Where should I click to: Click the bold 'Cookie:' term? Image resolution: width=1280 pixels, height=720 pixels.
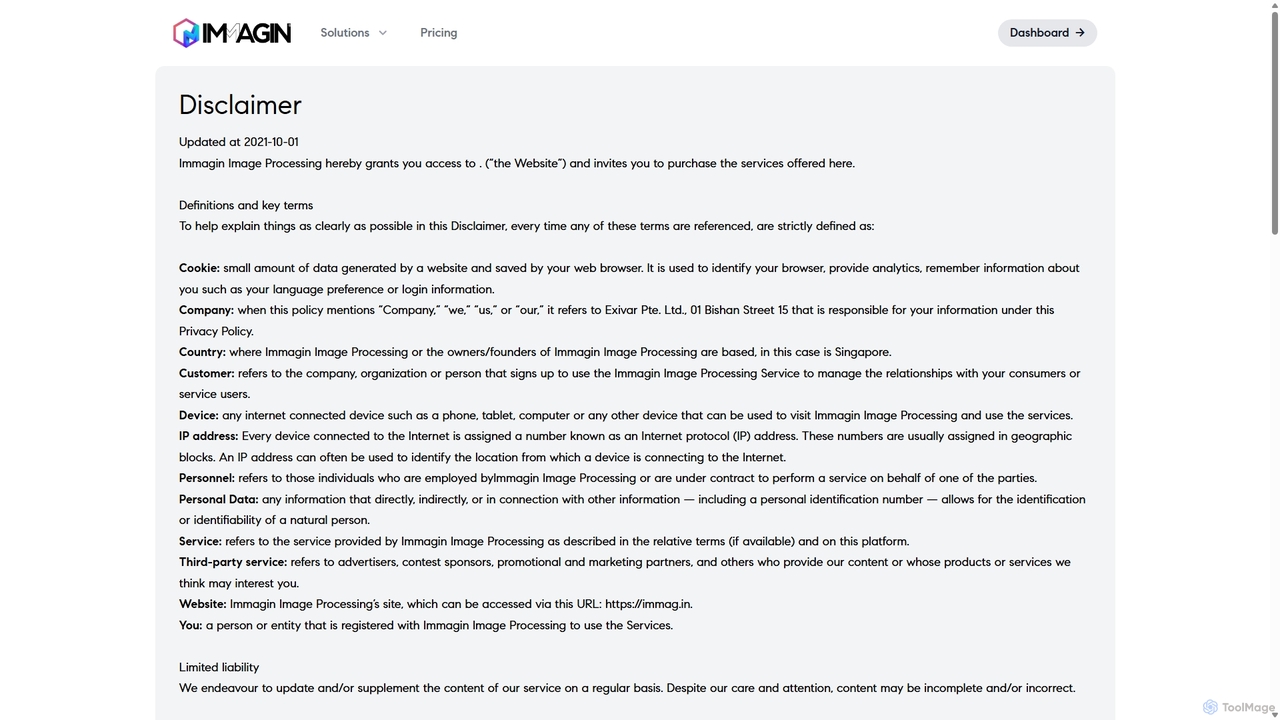(199, 268)
